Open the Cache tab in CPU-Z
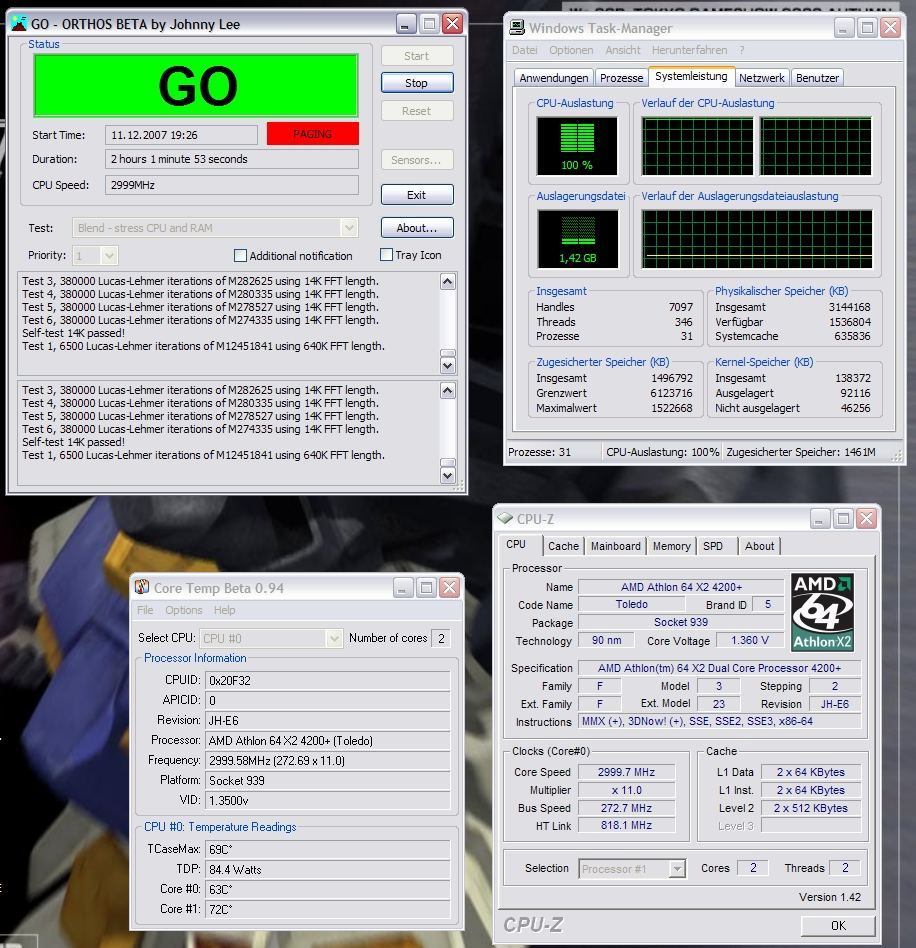Image resolution: width=916 pixels, height=948 pixels. point(563,546)
